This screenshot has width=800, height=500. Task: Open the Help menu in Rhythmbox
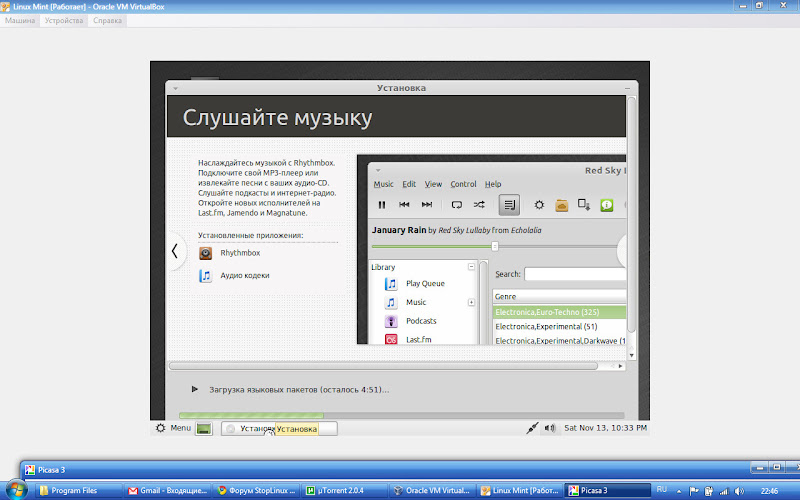click(x=493, y=184)
